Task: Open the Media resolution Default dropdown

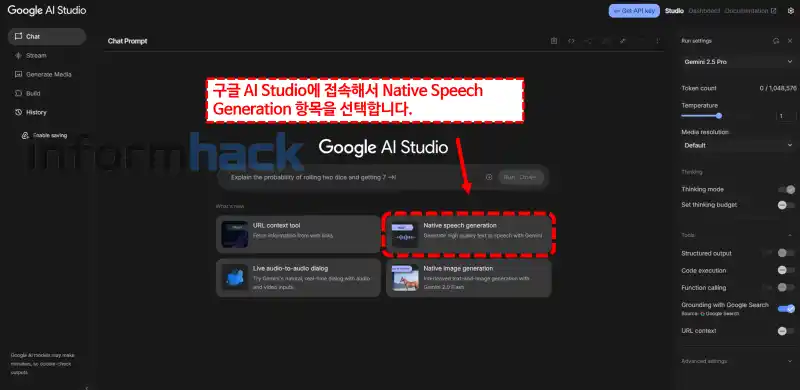Action: (x=738, y=145)
